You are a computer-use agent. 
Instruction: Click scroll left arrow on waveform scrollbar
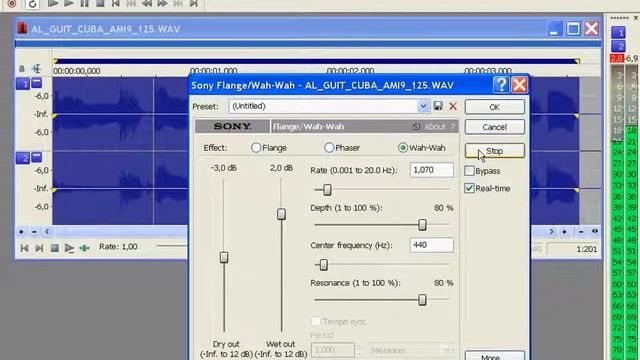[x=47, y=232]
